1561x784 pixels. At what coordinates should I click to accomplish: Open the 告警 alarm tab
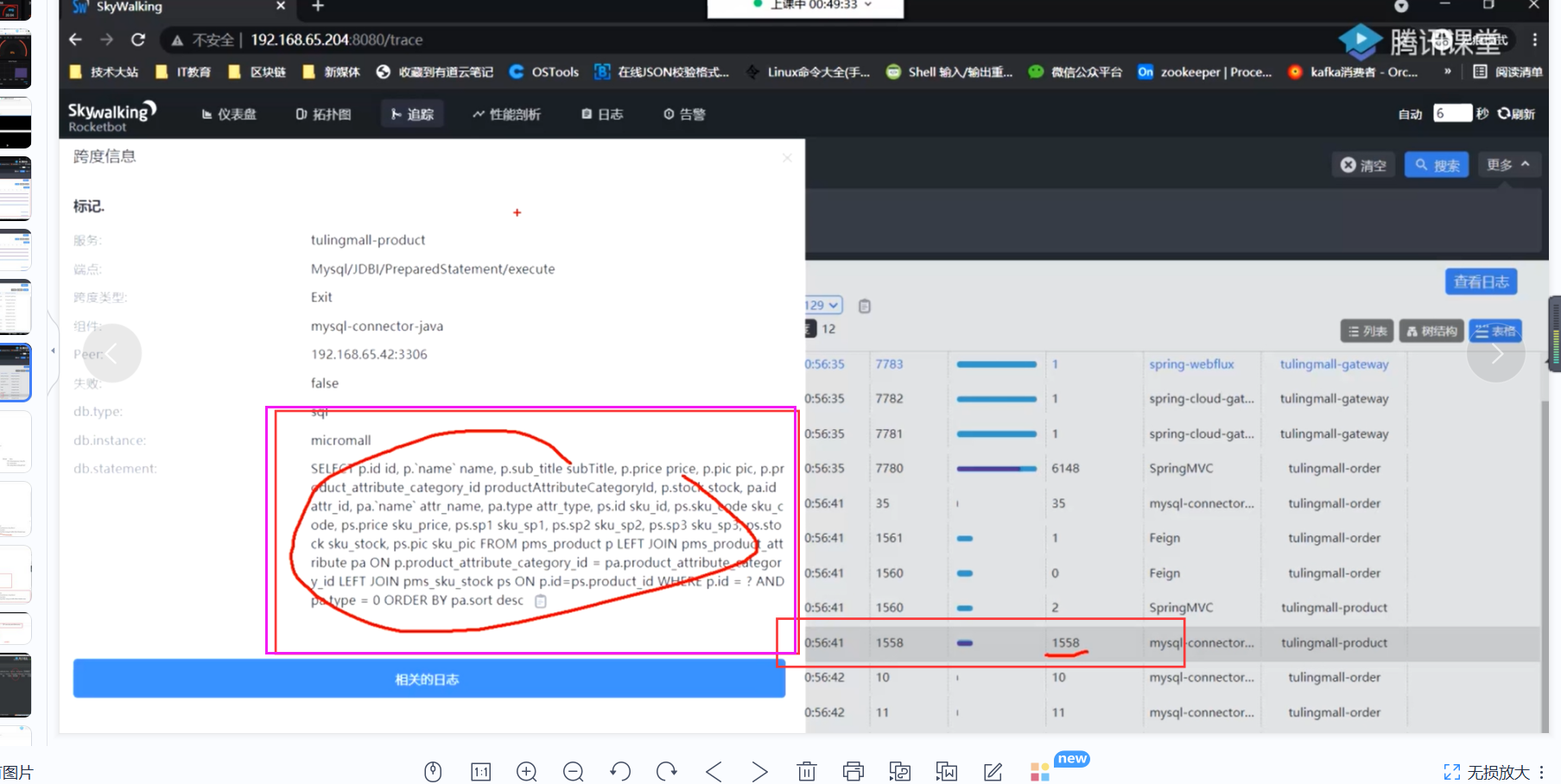[685, 114]
